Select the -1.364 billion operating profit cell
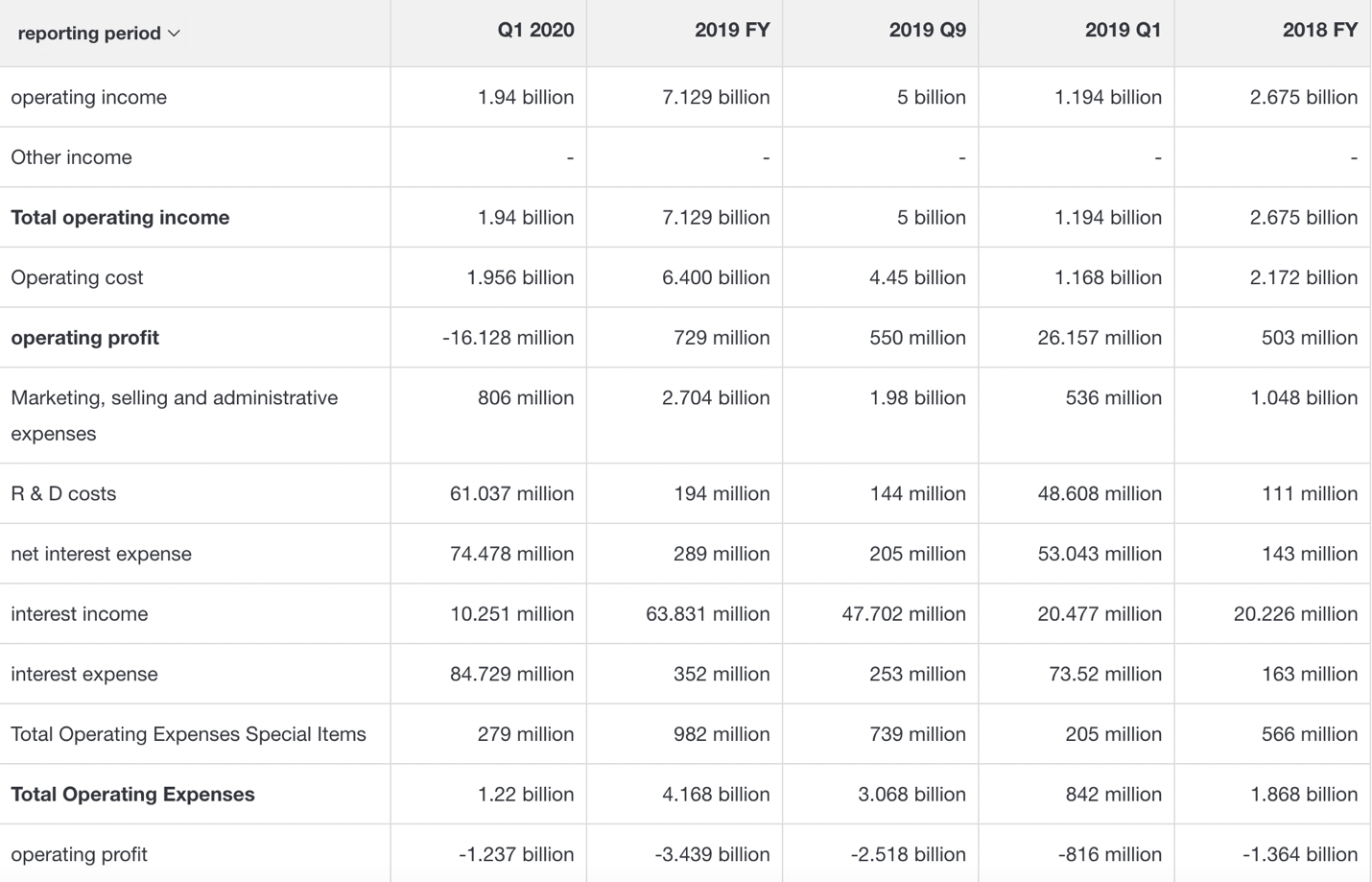Viewport: 1372px width, 882px height. click(1299, 854)
